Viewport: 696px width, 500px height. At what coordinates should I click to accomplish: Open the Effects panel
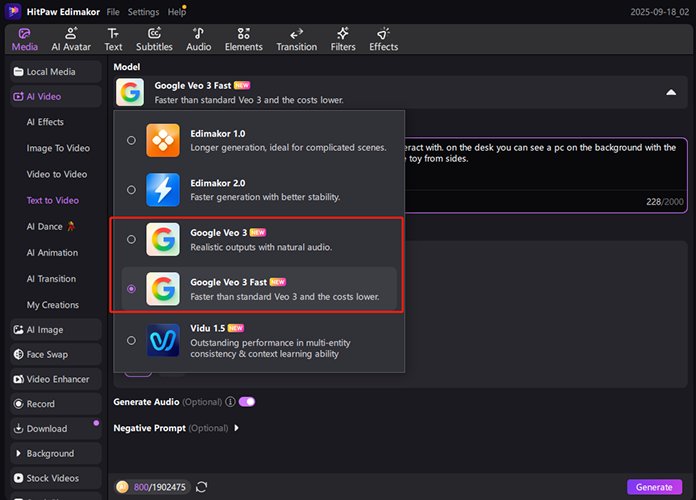(383, 39)
